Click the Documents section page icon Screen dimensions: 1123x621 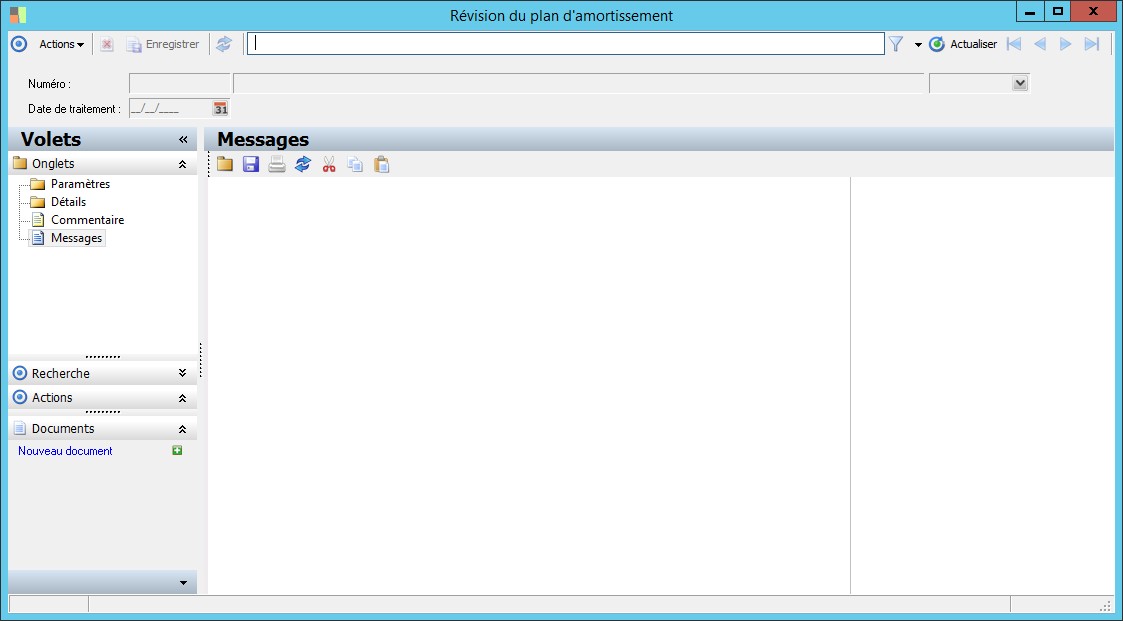(x=20, y=428)
